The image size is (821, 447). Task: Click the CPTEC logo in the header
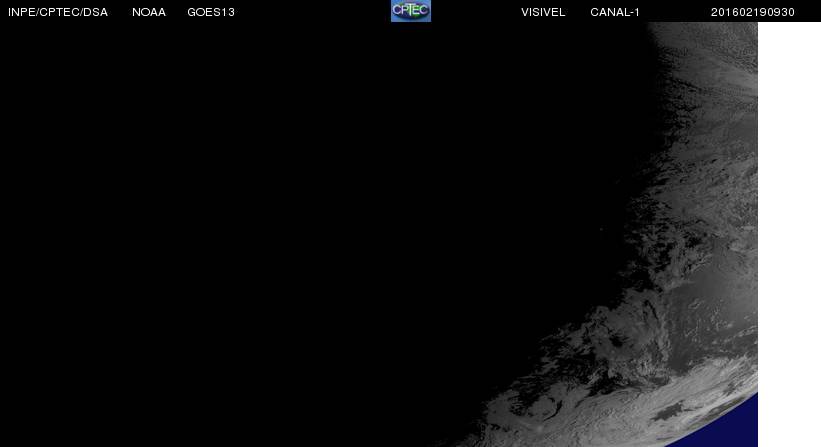pyautogui.click(x=411, y=10)
